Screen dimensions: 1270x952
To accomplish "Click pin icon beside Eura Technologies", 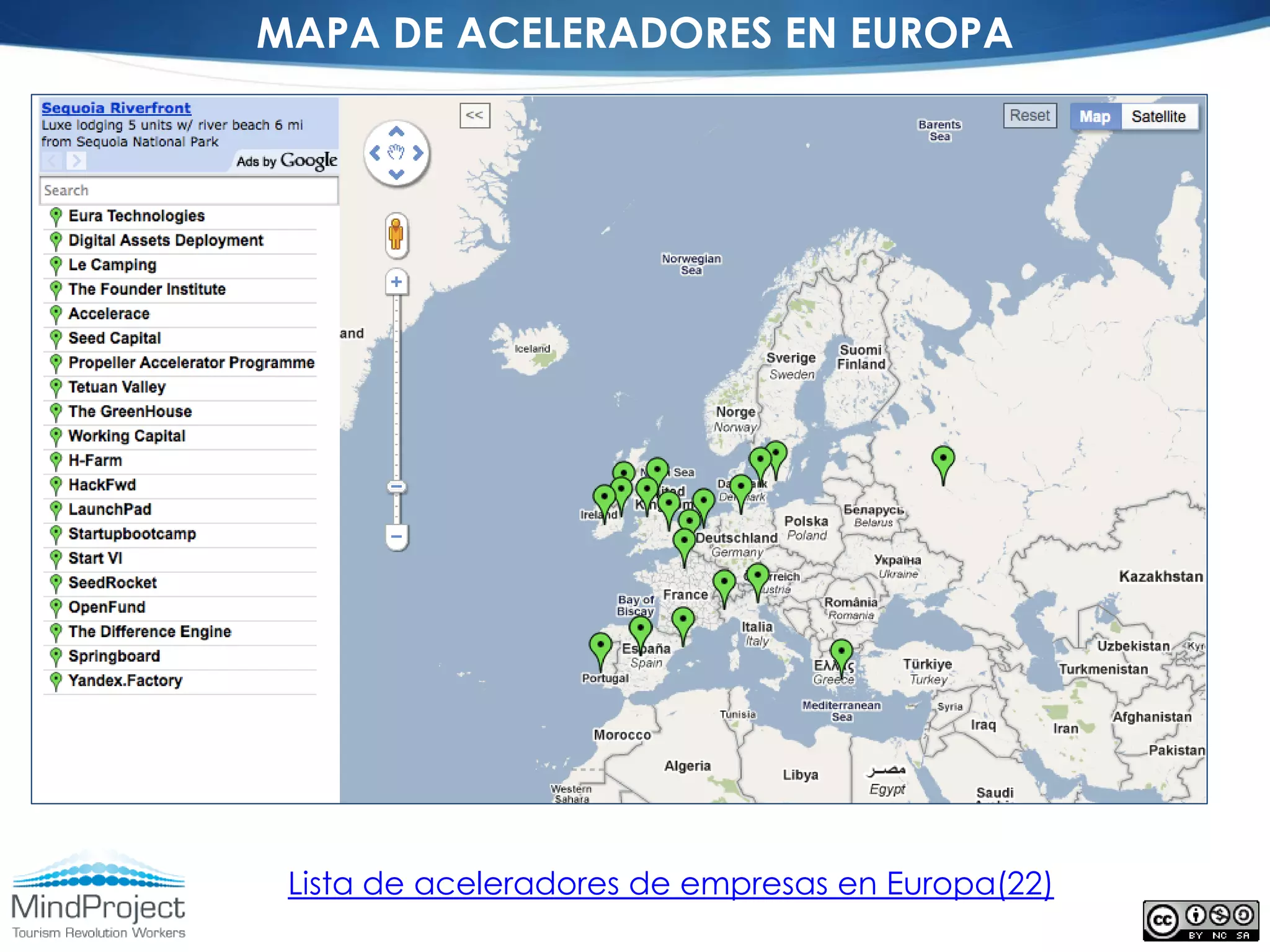I will coord(56,216).
